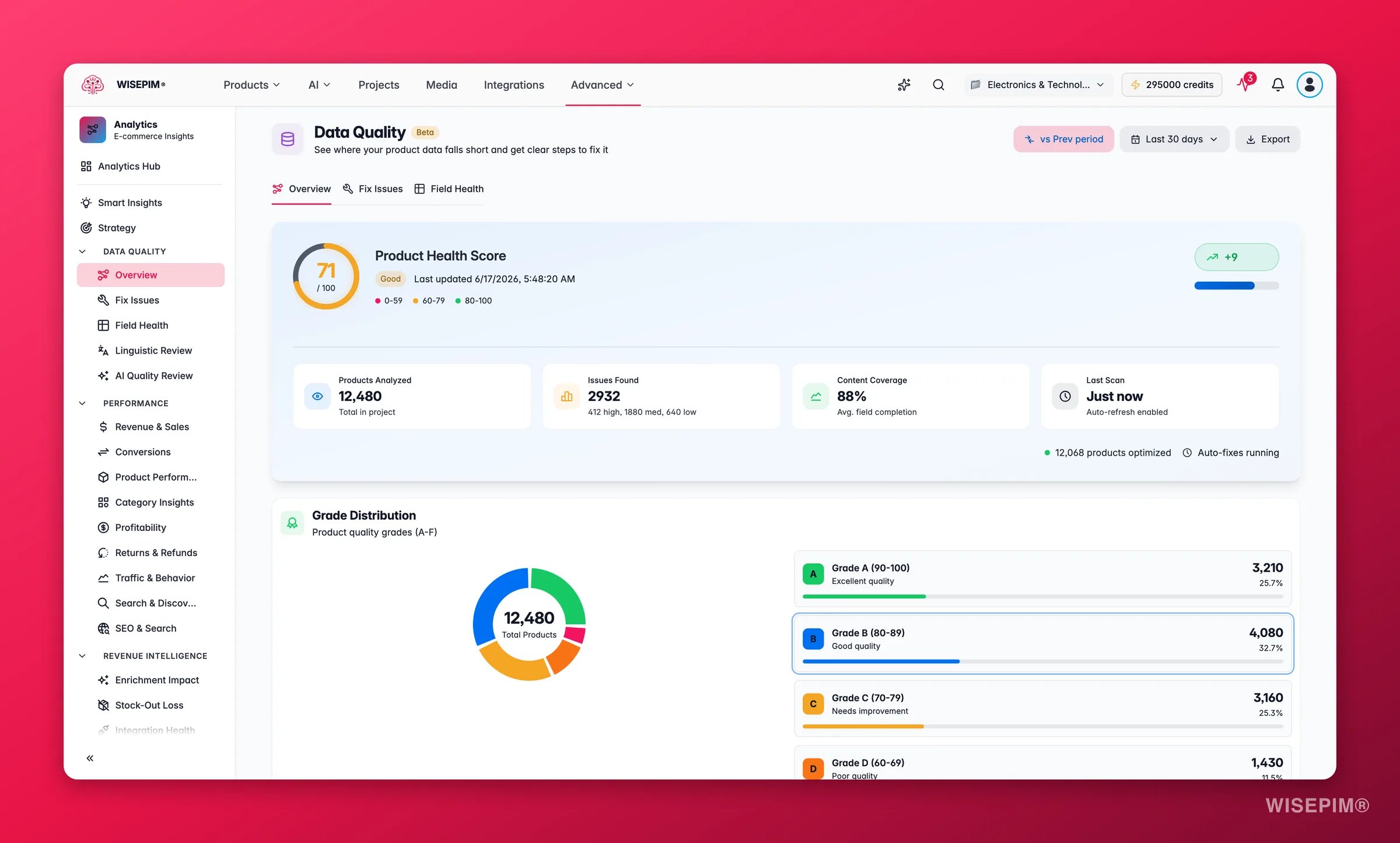Open the AI menu dropdown
This screenshot has width=1400, height=843.
tap(319, 85)
